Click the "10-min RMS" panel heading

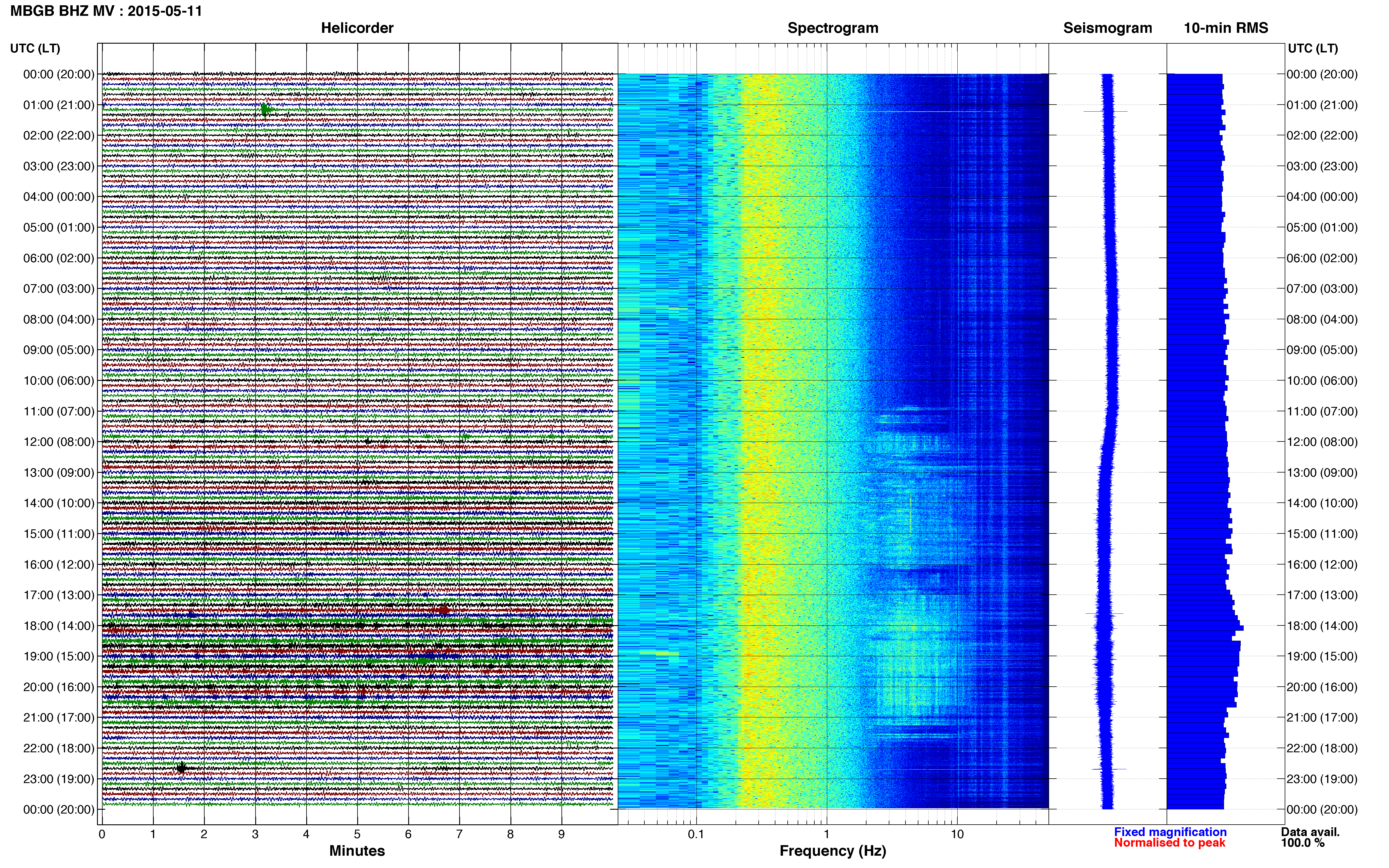coord(1226,28)
